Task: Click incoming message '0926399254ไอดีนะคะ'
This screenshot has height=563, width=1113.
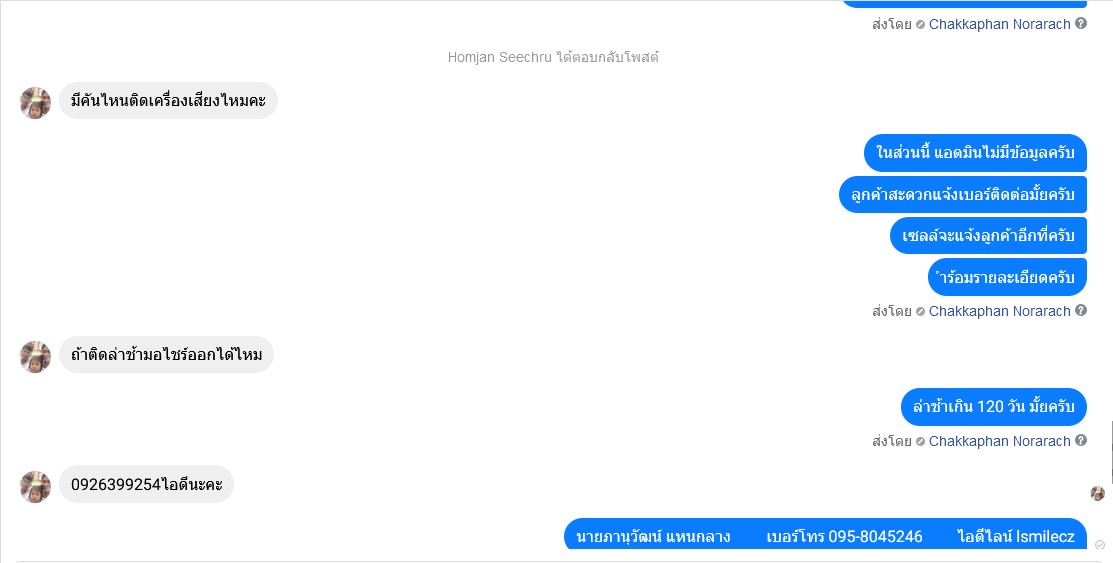Action: (x=146, y=484)
